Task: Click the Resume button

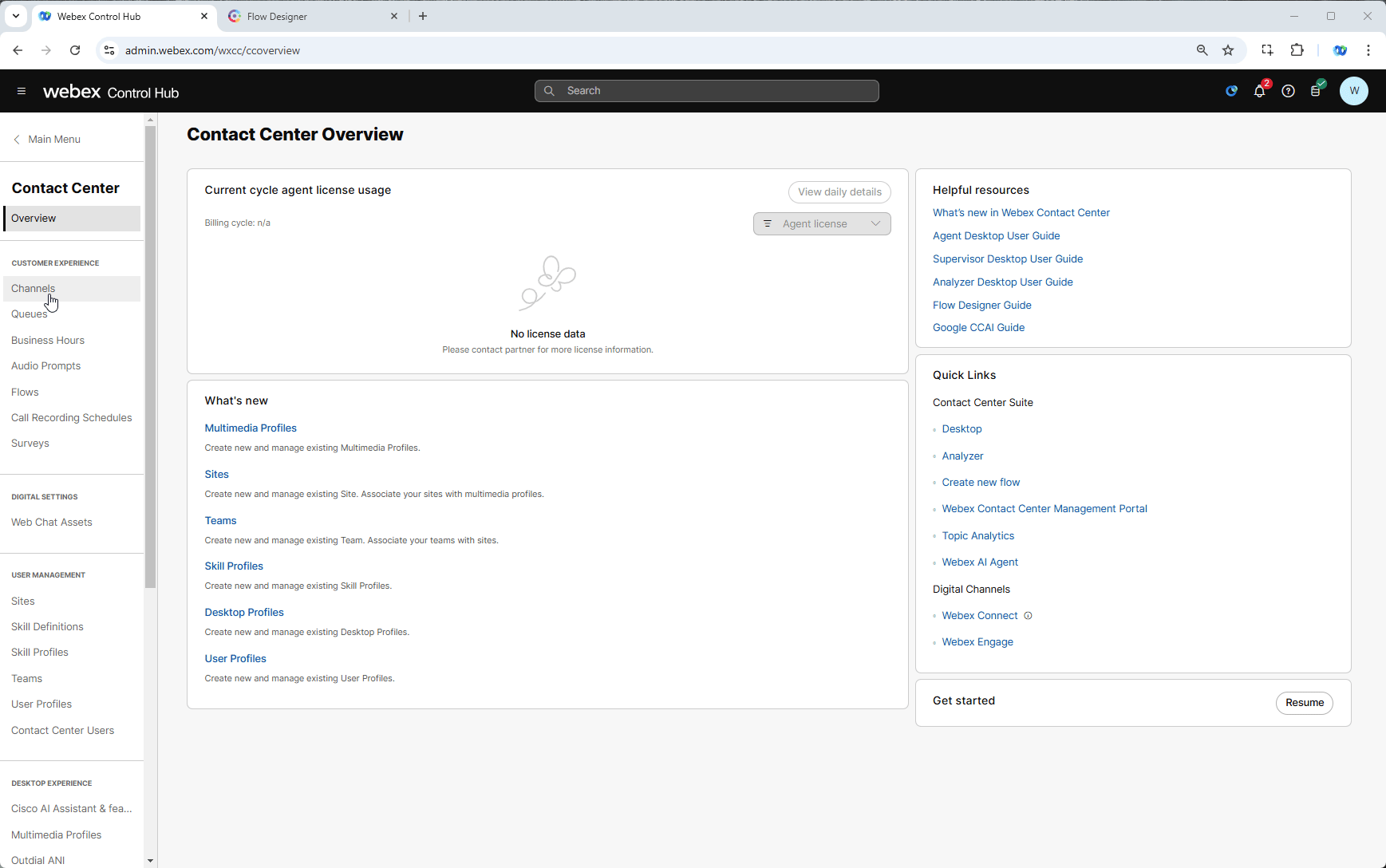Action: [1305, 703]
